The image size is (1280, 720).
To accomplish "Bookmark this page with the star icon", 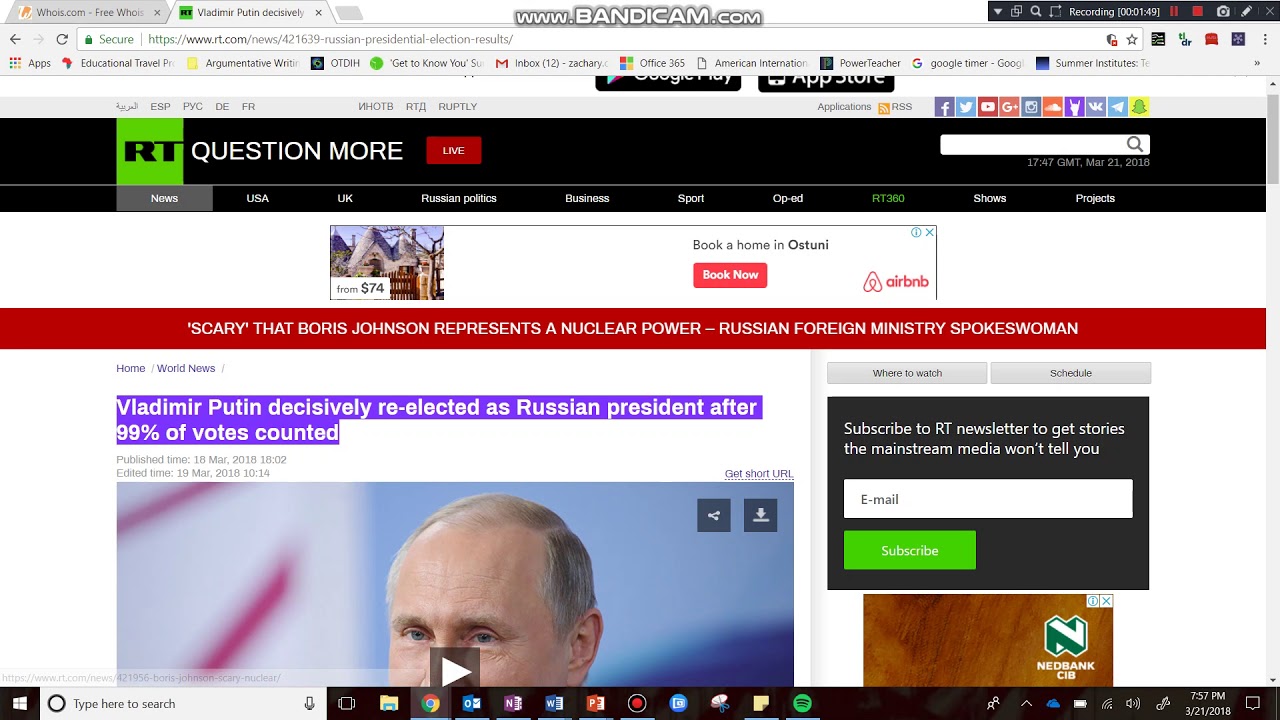I will 1132,40.
